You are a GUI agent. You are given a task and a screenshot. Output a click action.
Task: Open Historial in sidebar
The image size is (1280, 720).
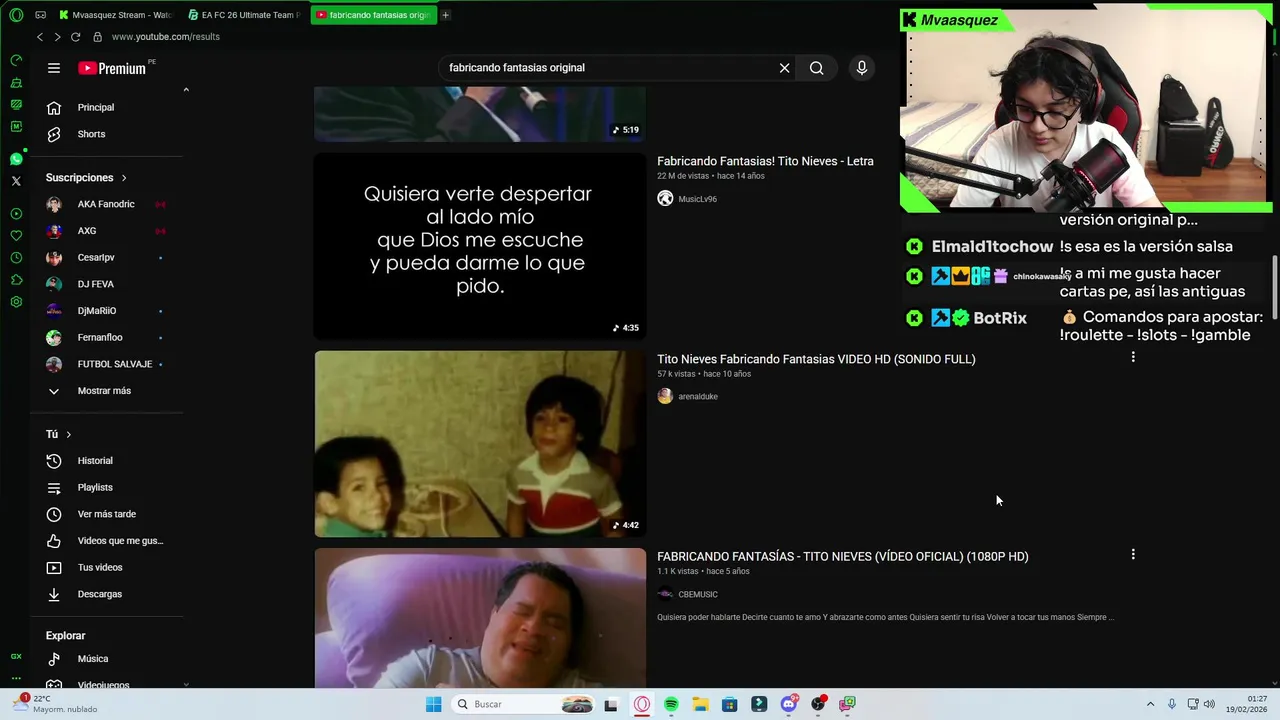click(x=95, y=461)
